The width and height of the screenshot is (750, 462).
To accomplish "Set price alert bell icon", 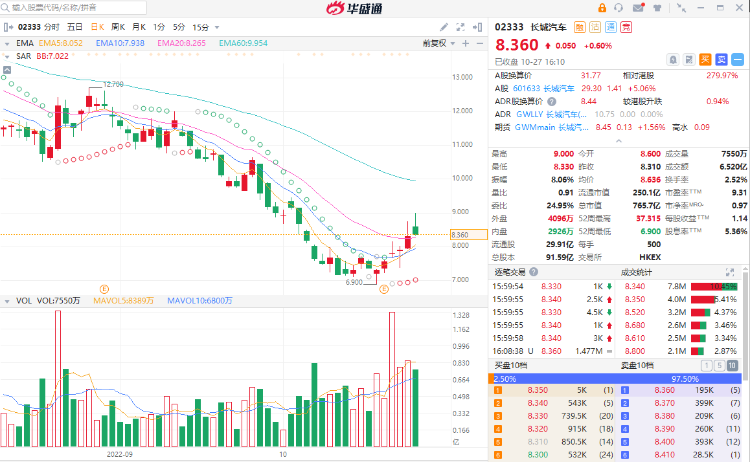I will point(673,60).
